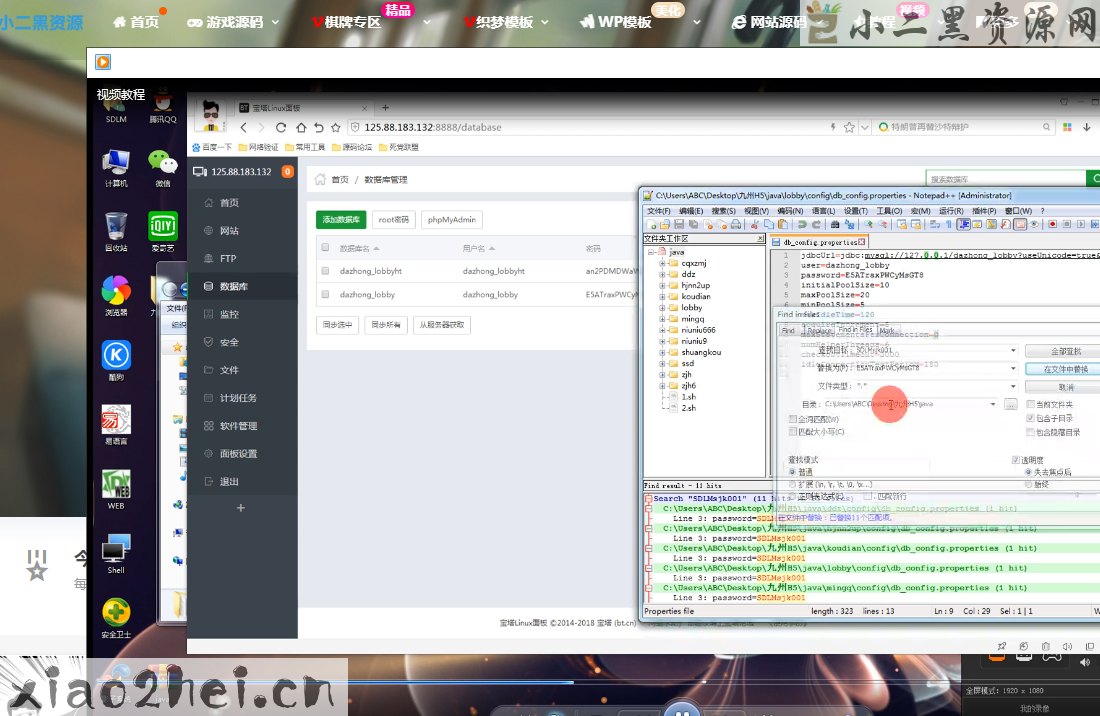The width and height of the screenshot is (1100, 716).
Task: Open 安全 in BT panel sidebar
Action: click(242, 342)
